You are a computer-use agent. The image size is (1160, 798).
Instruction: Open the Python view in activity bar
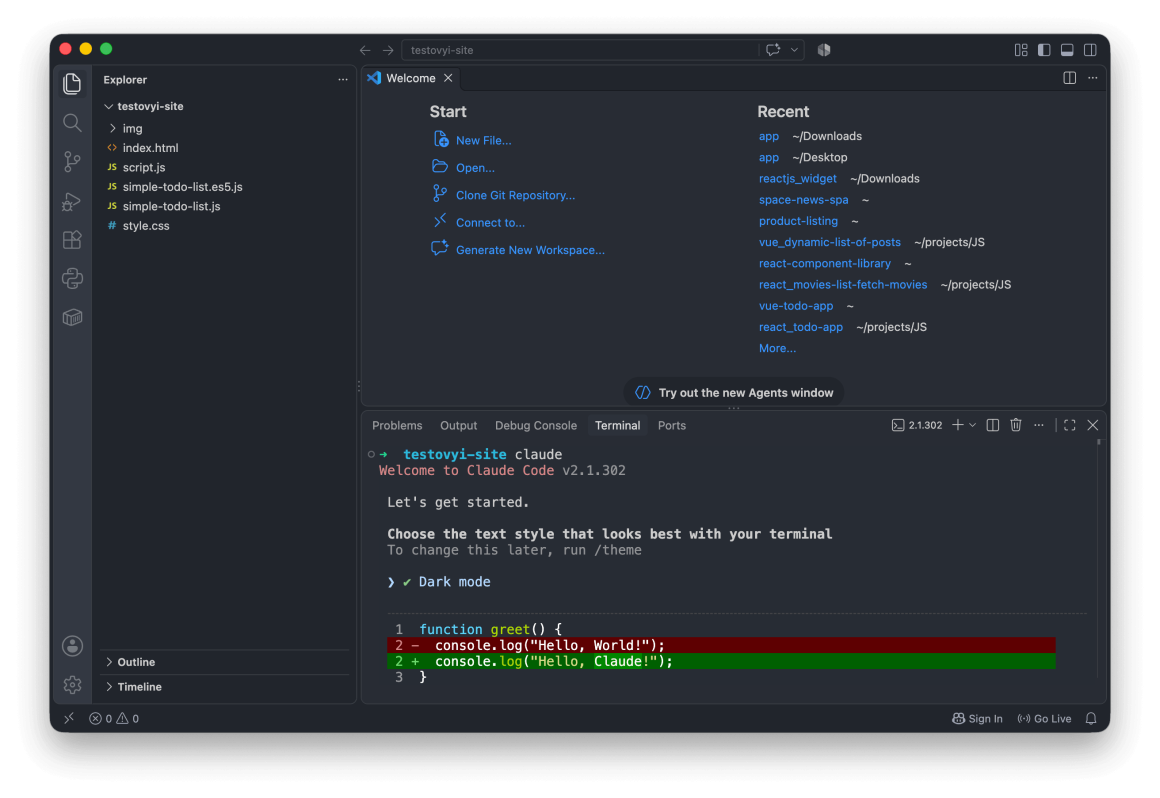coord(72,279)
